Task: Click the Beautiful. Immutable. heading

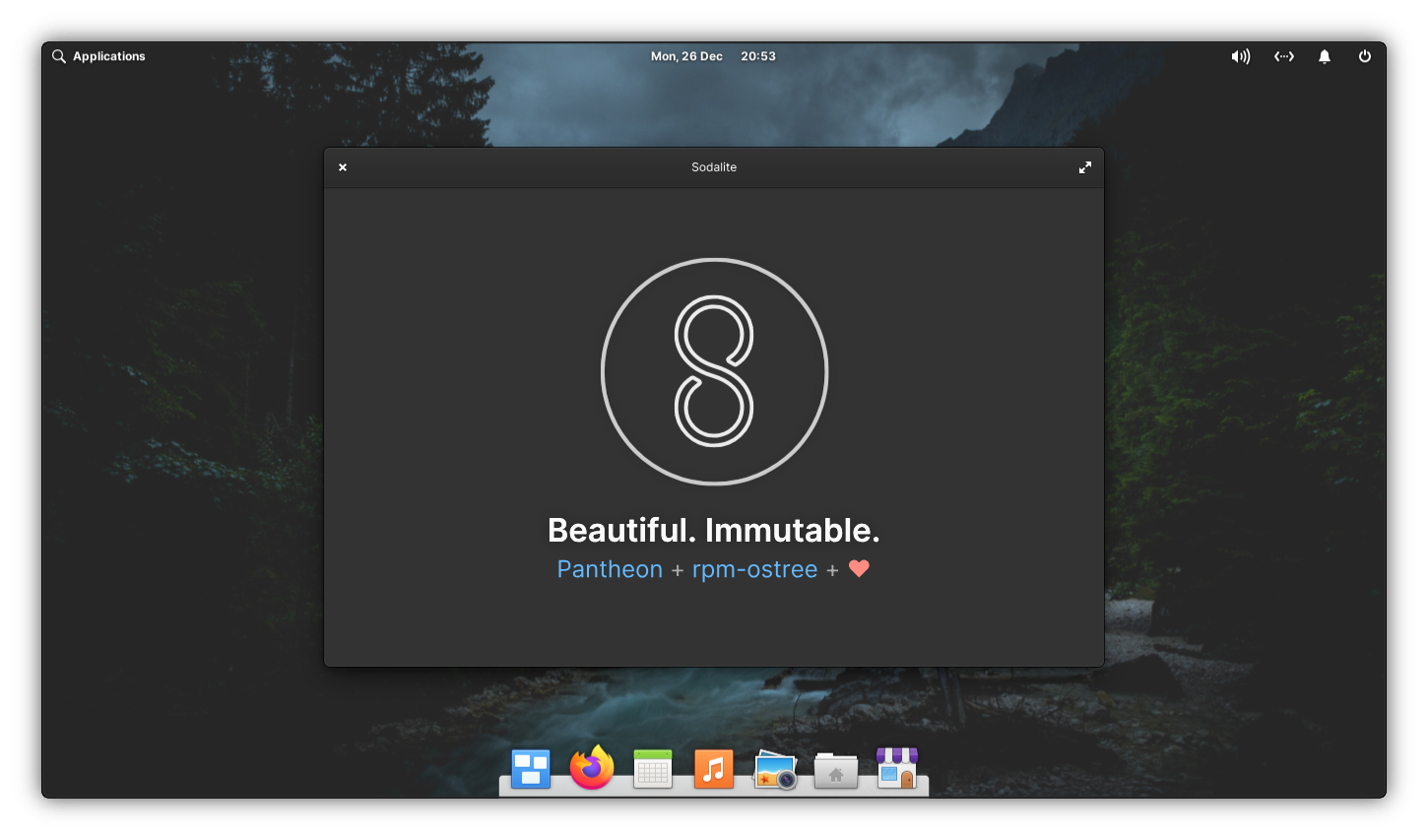Action: 714,530
